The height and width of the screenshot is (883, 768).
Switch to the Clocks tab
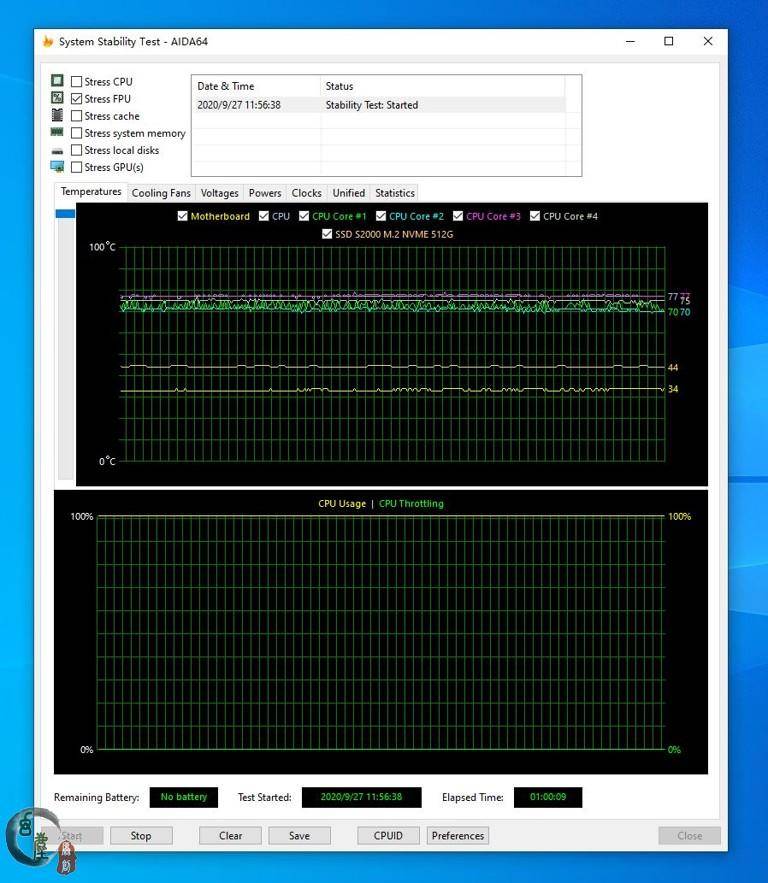(306, 193)
